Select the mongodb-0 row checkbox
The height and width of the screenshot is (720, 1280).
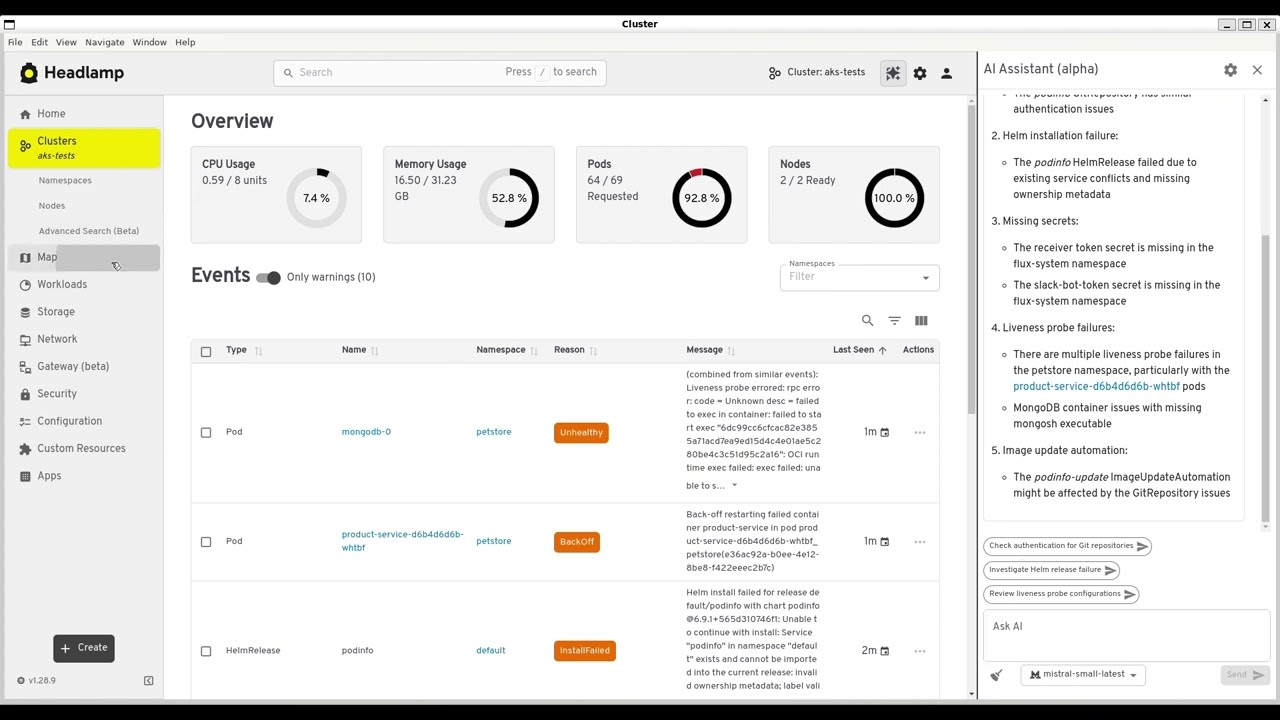point(206,433)
